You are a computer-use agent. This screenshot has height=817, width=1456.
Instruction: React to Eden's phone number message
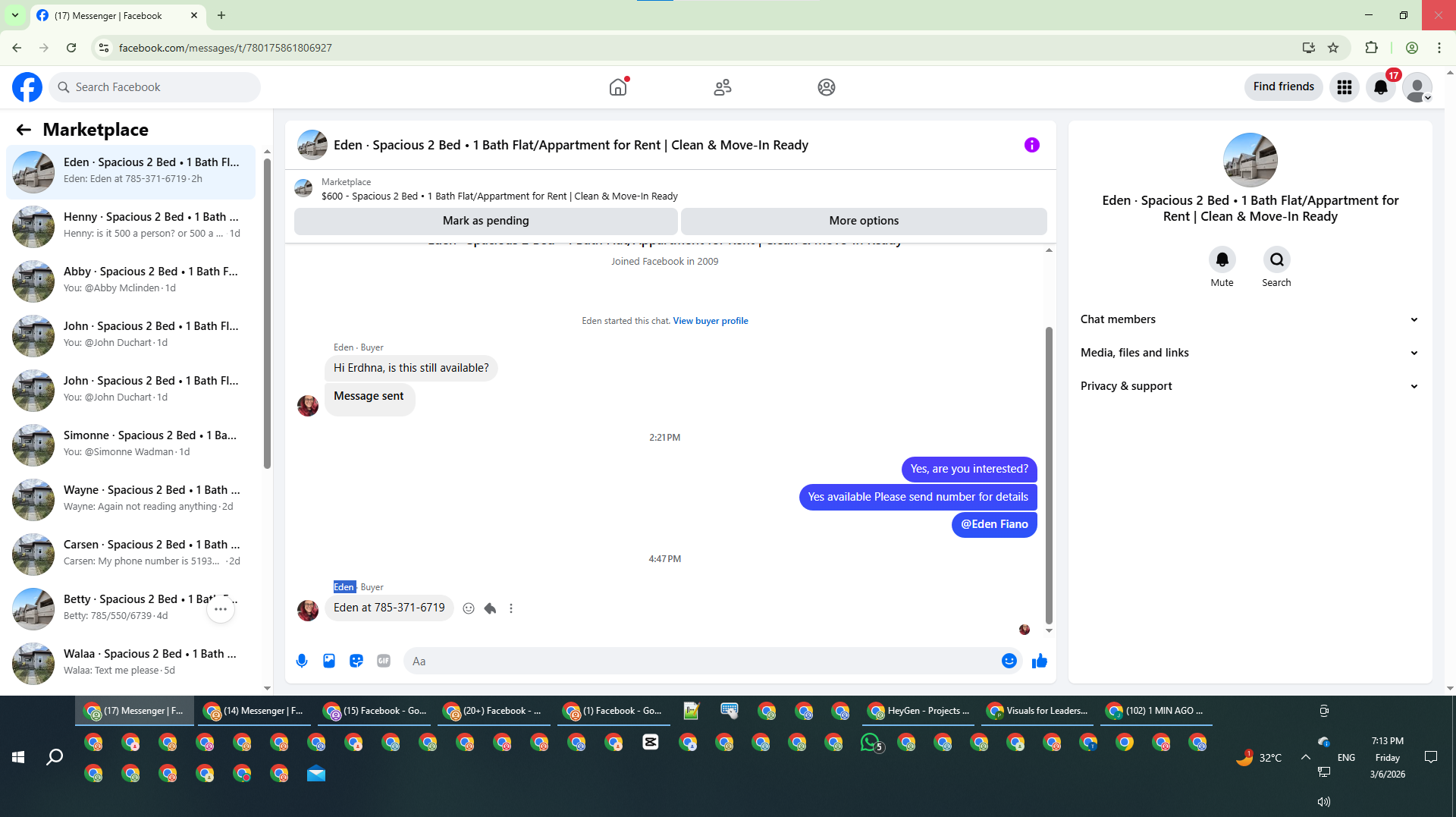tap(469, 608)
